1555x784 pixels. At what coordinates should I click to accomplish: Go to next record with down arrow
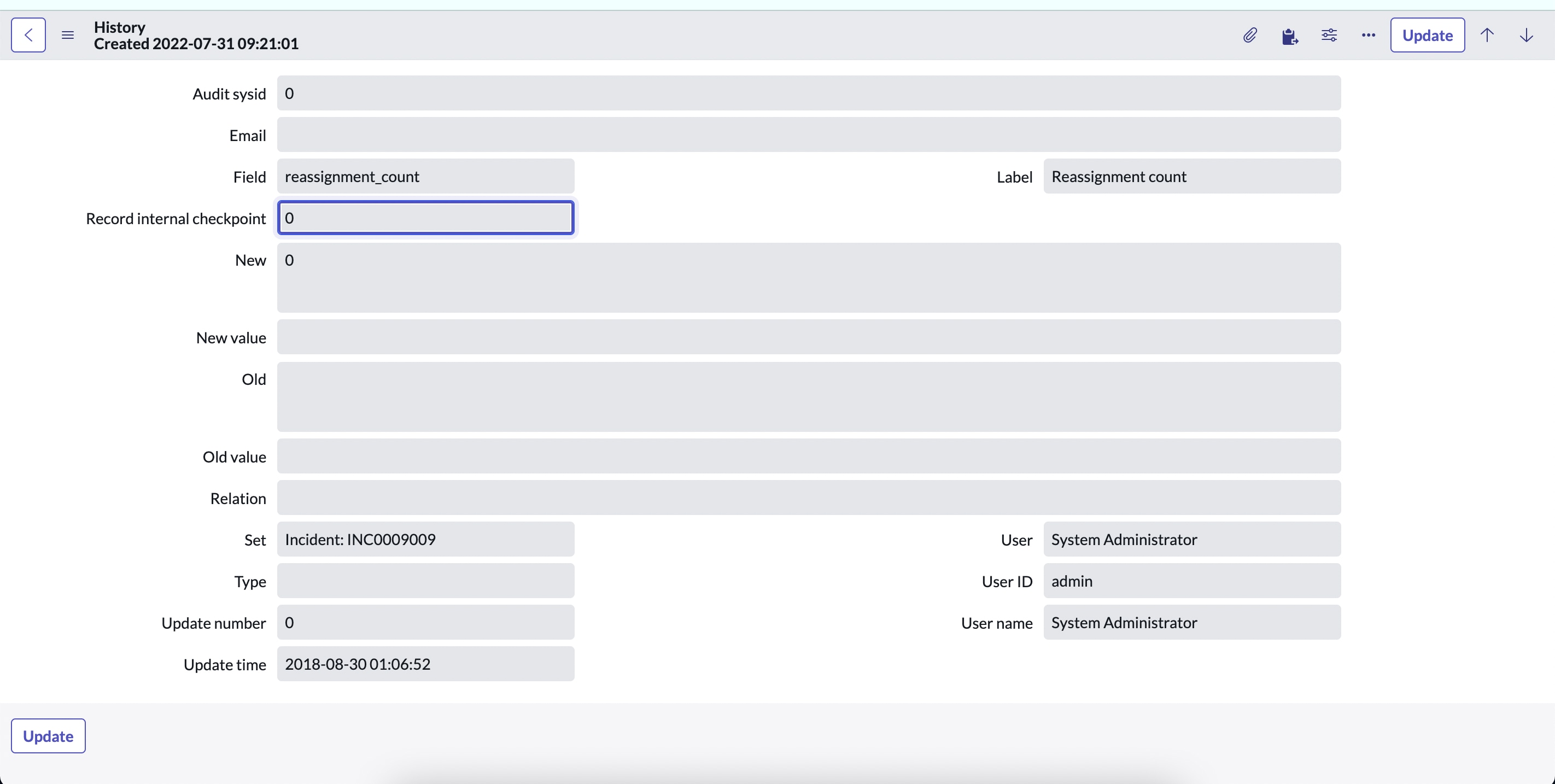(1526, 35)
